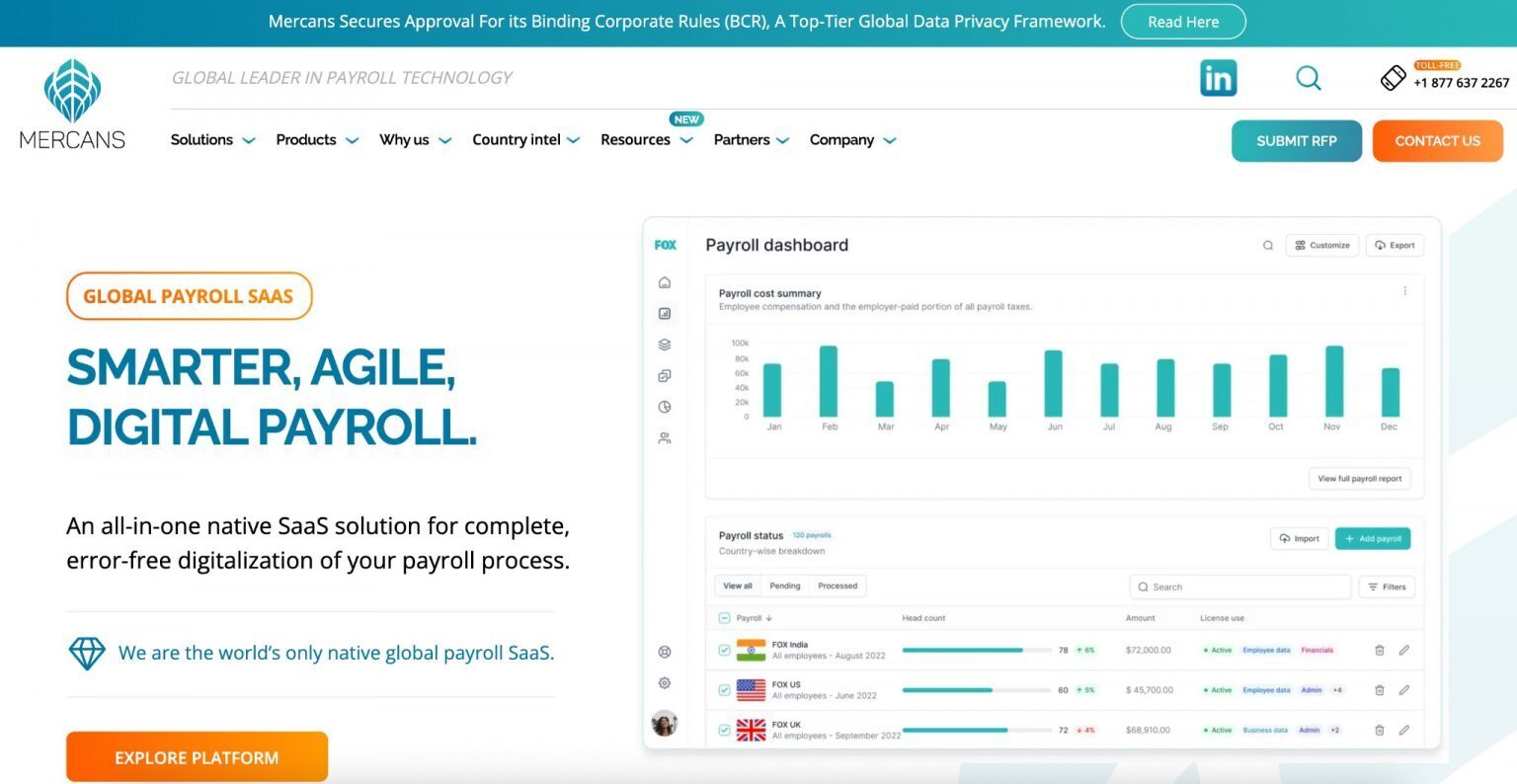Click the Add payroll button
The width and height of the screenshot is (1517, 784).
point(1373,538)
